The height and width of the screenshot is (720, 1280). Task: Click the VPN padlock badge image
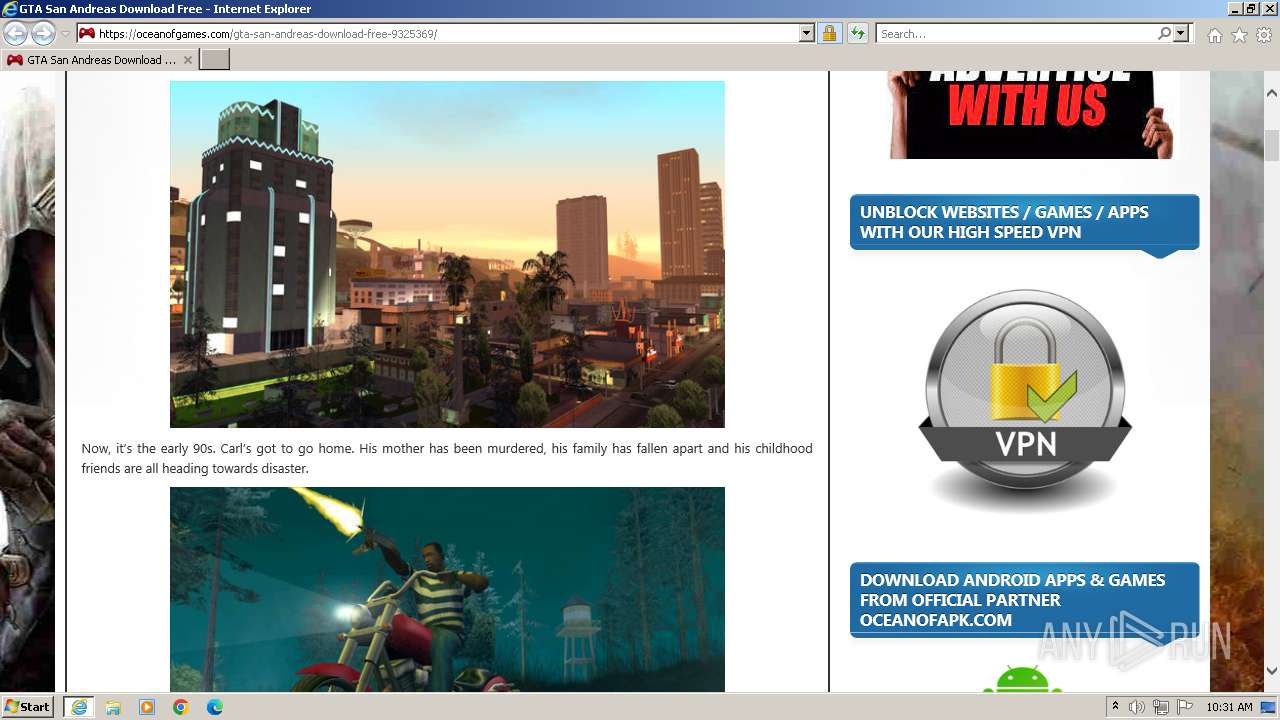click(1024, 400)
